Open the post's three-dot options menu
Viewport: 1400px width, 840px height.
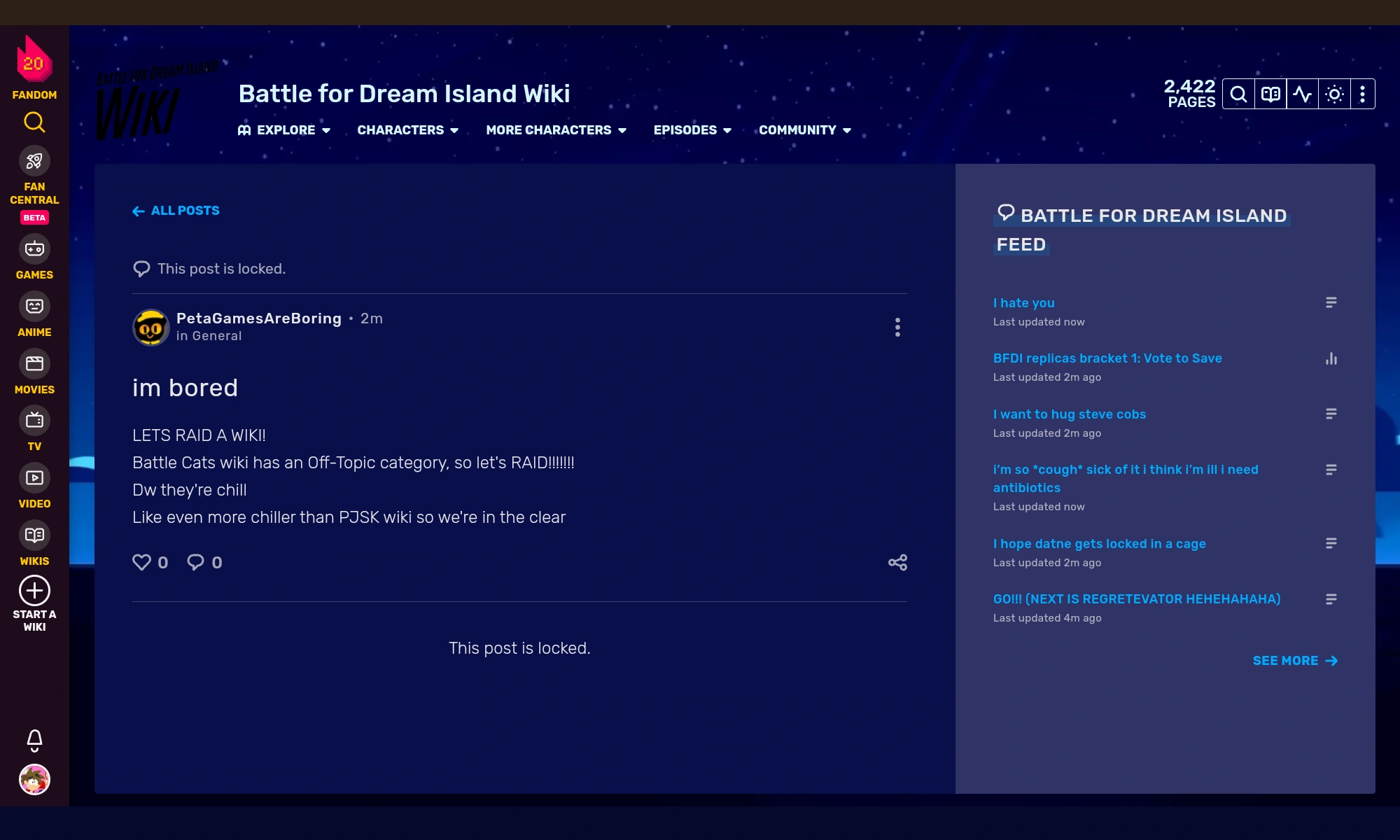pos(897,328)
